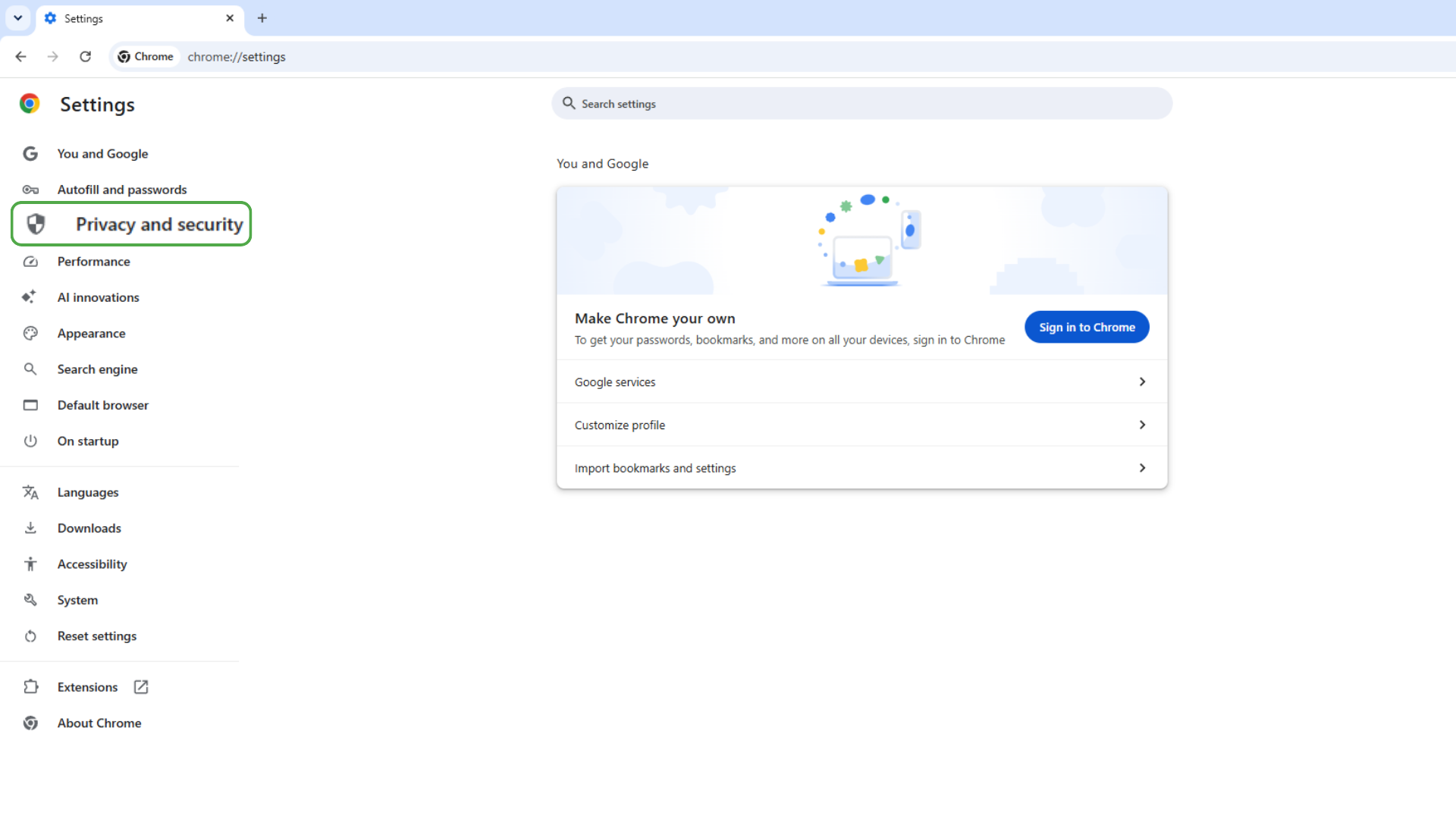This screenshot has width=1456, height=819.
Task: Click the sparkle AI innovations icon
Action: pyautogui.click(x=29, y=297)
